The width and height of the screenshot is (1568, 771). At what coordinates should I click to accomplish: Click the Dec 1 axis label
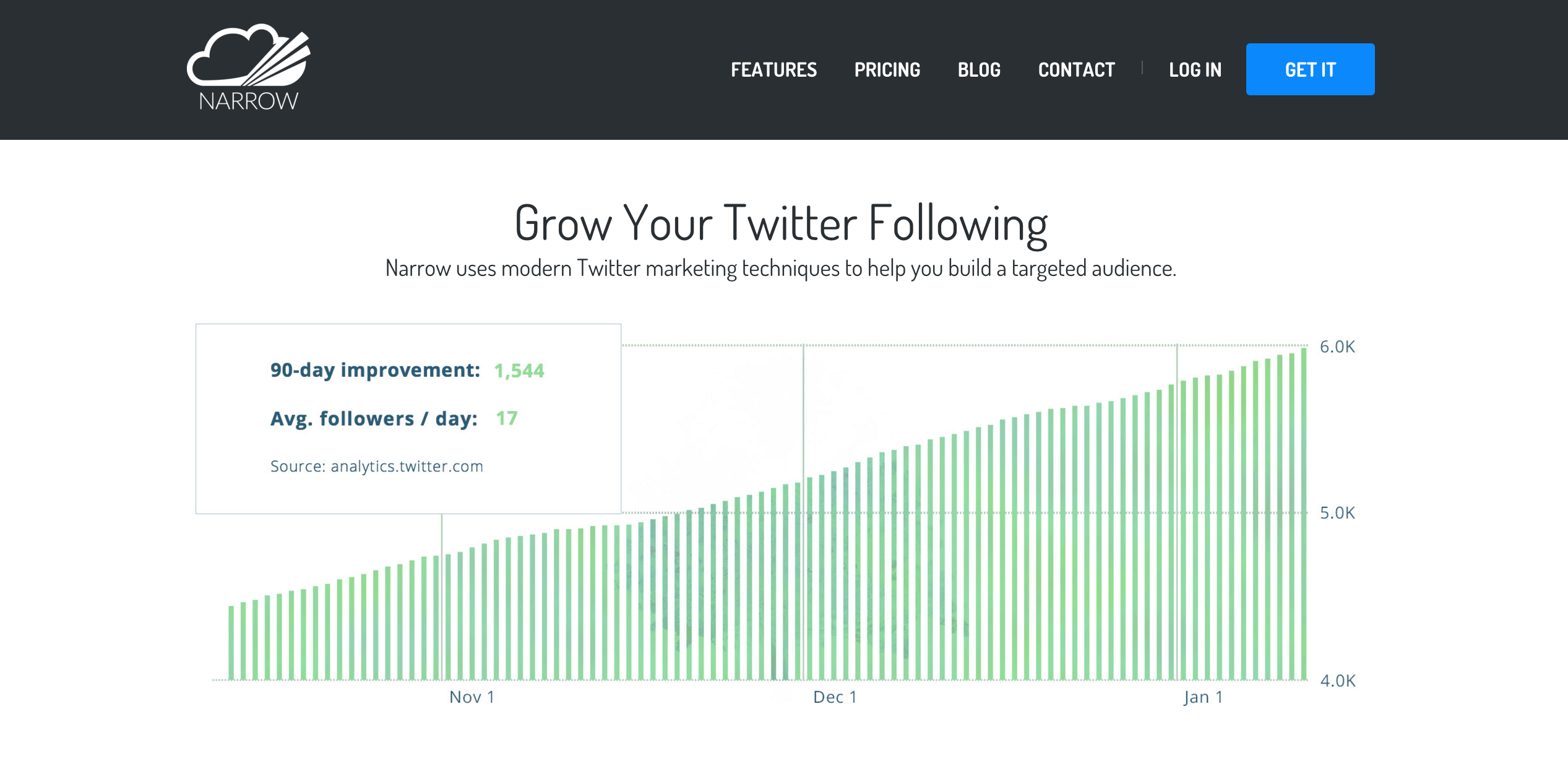(x=835, y=697)
